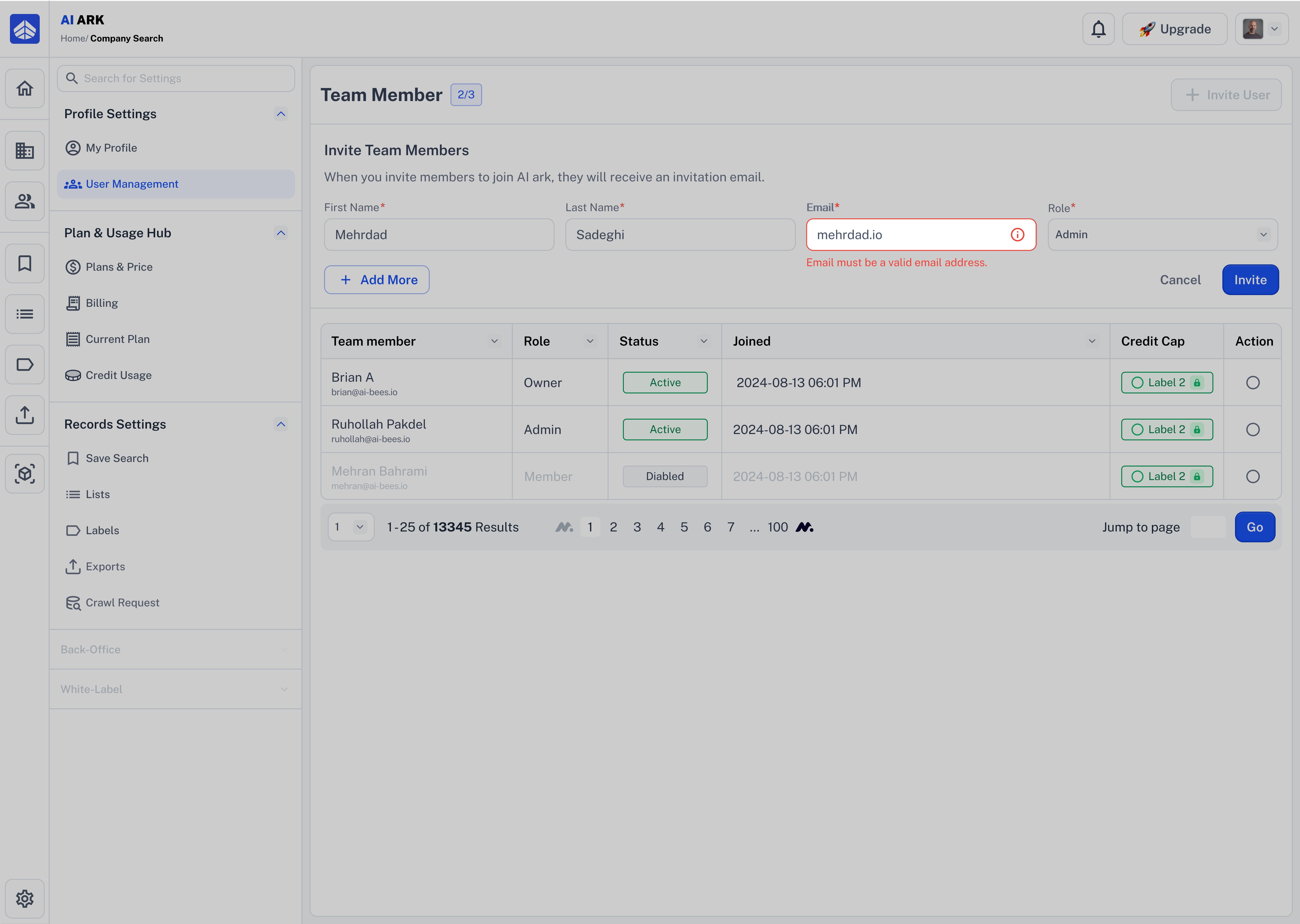Click the Invite User button
1300x924 pixels.
pos(1226,95)
